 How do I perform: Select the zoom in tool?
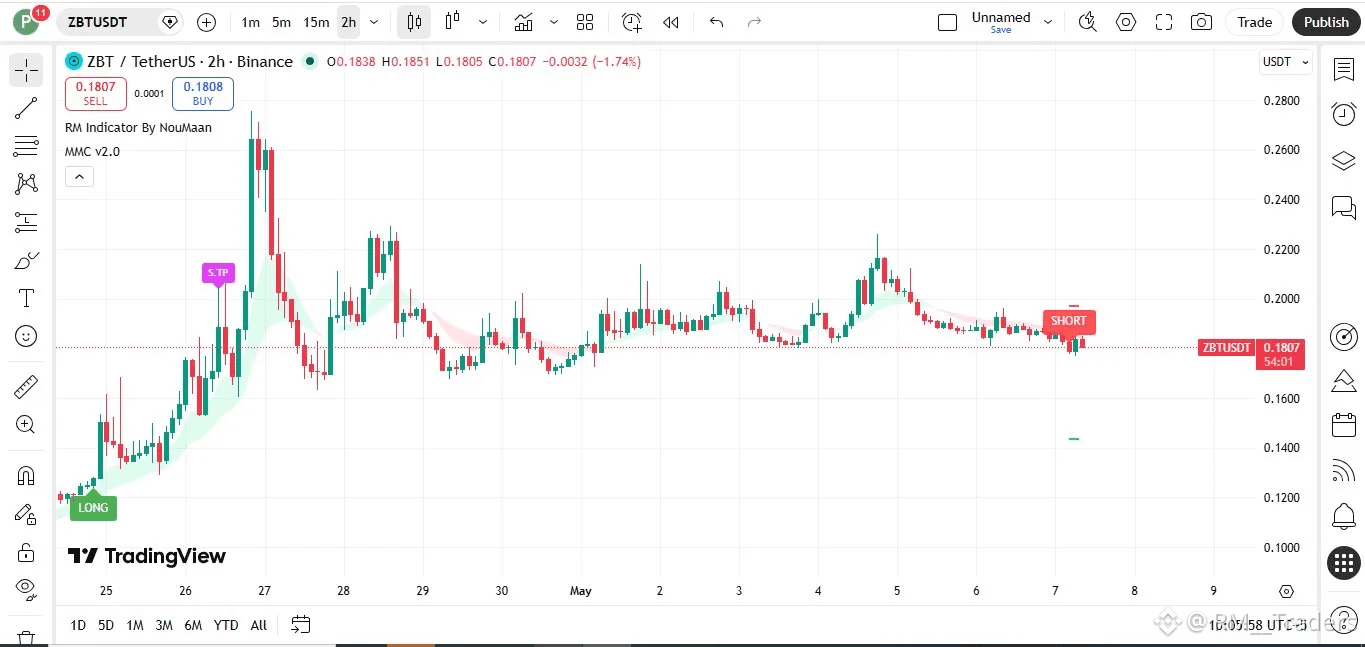(x=26, y=424)
